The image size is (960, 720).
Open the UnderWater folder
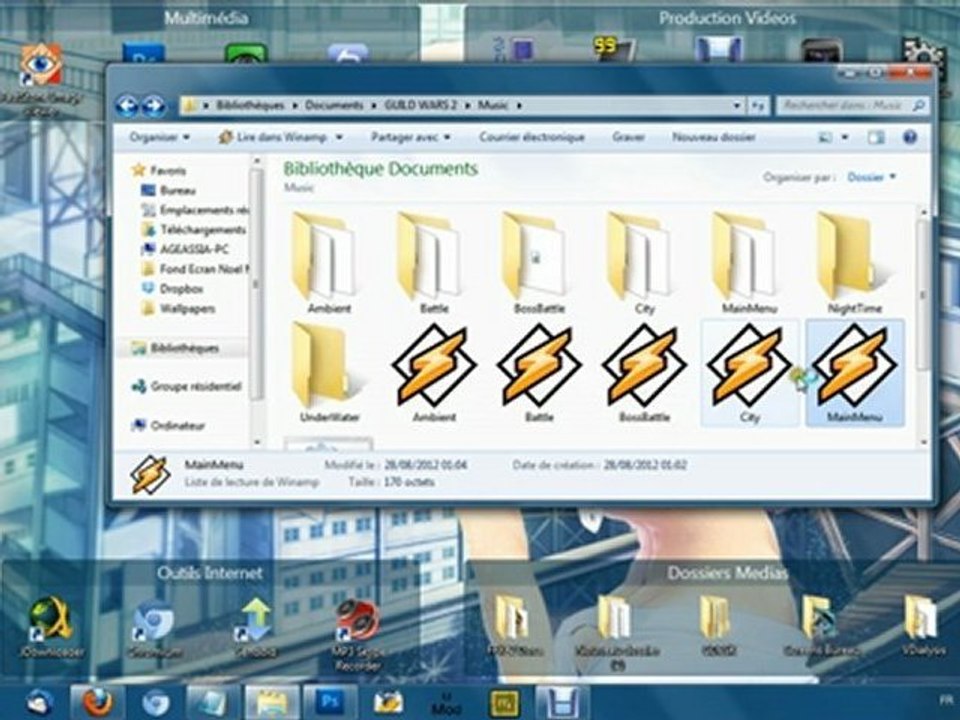click(328, 365)
